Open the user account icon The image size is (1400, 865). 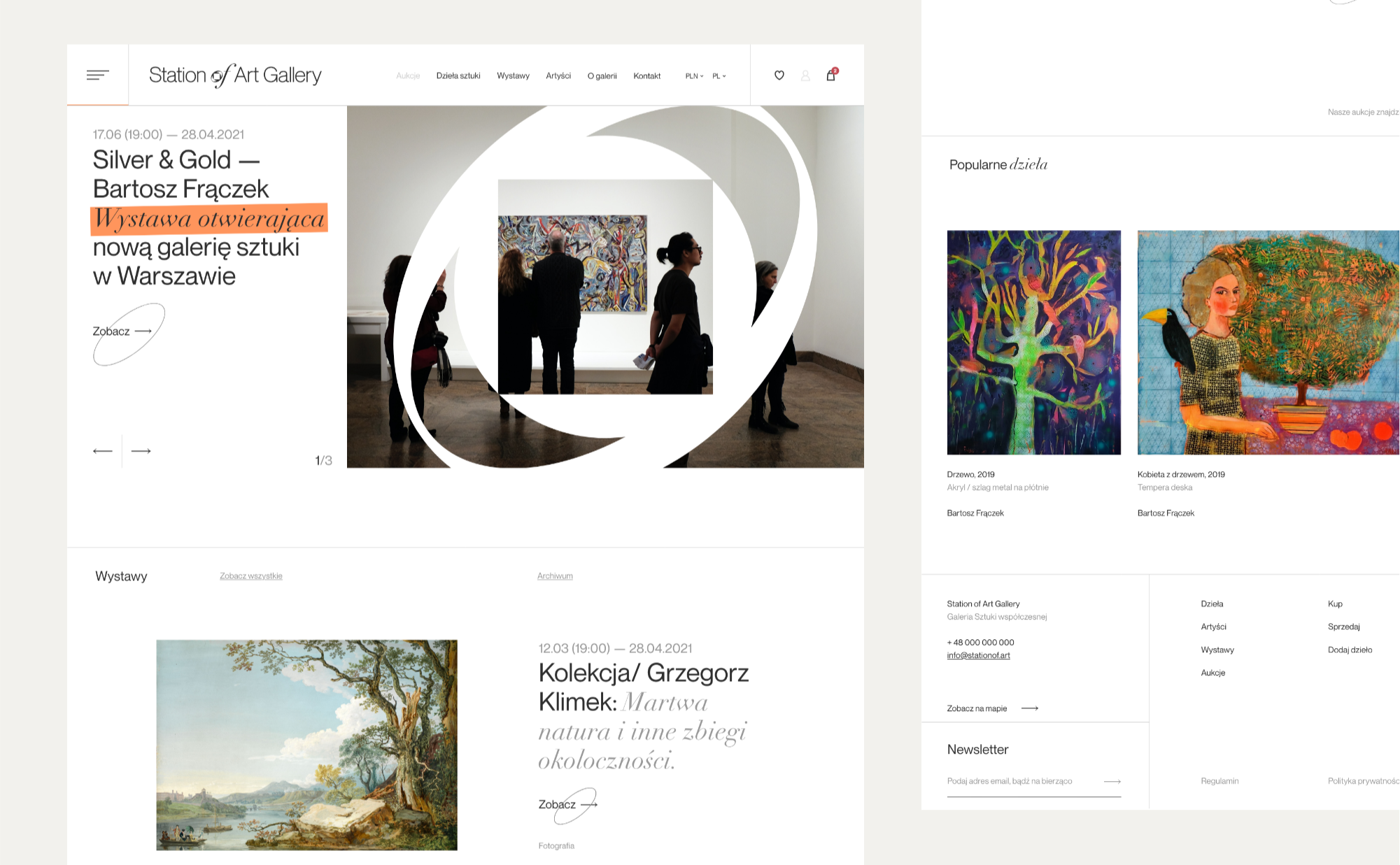tap(805, 76)
